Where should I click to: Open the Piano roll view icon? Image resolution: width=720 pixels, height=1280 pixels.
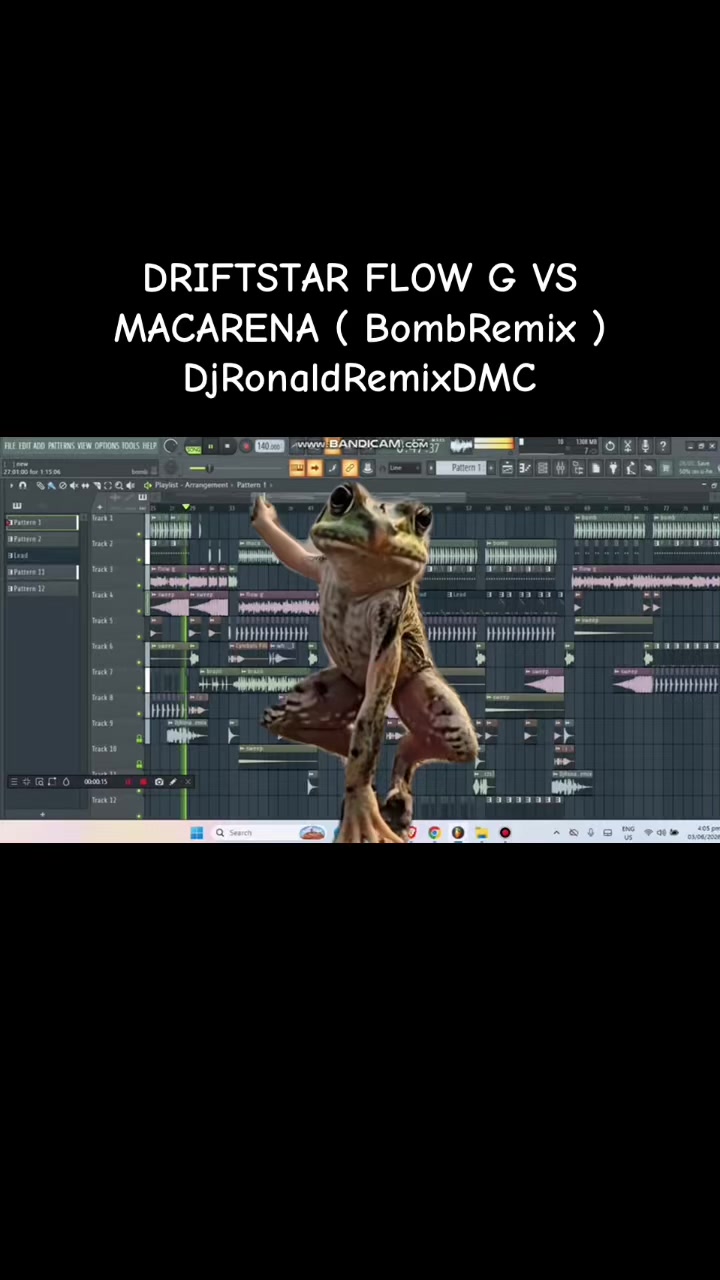(x=524, y=468)
